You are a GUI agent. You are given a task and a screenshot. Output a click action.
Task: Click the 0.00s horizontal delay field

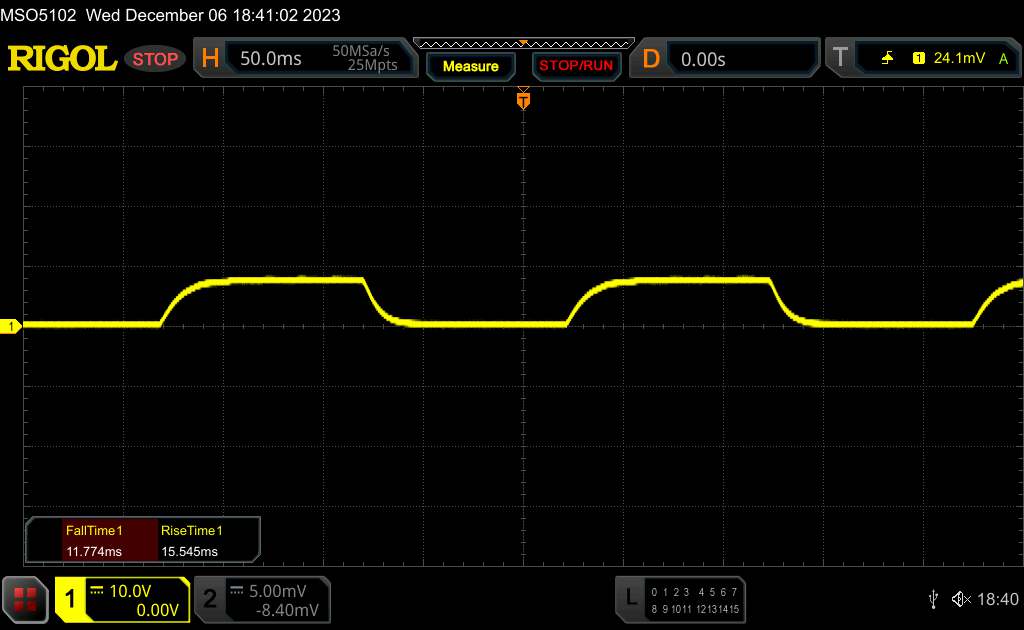pos(740,59)
